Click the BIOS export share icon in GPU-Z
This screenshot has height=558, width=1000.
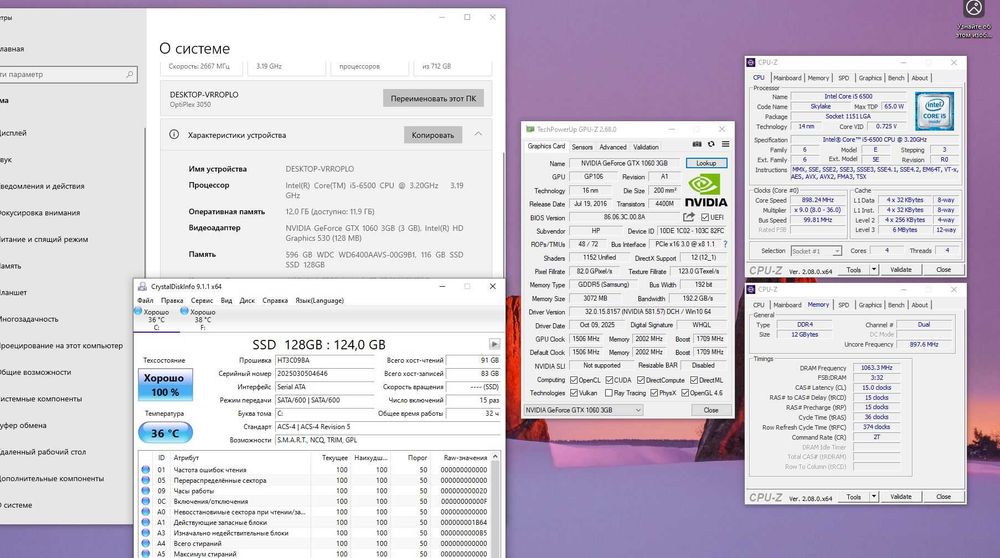point(688,217)
